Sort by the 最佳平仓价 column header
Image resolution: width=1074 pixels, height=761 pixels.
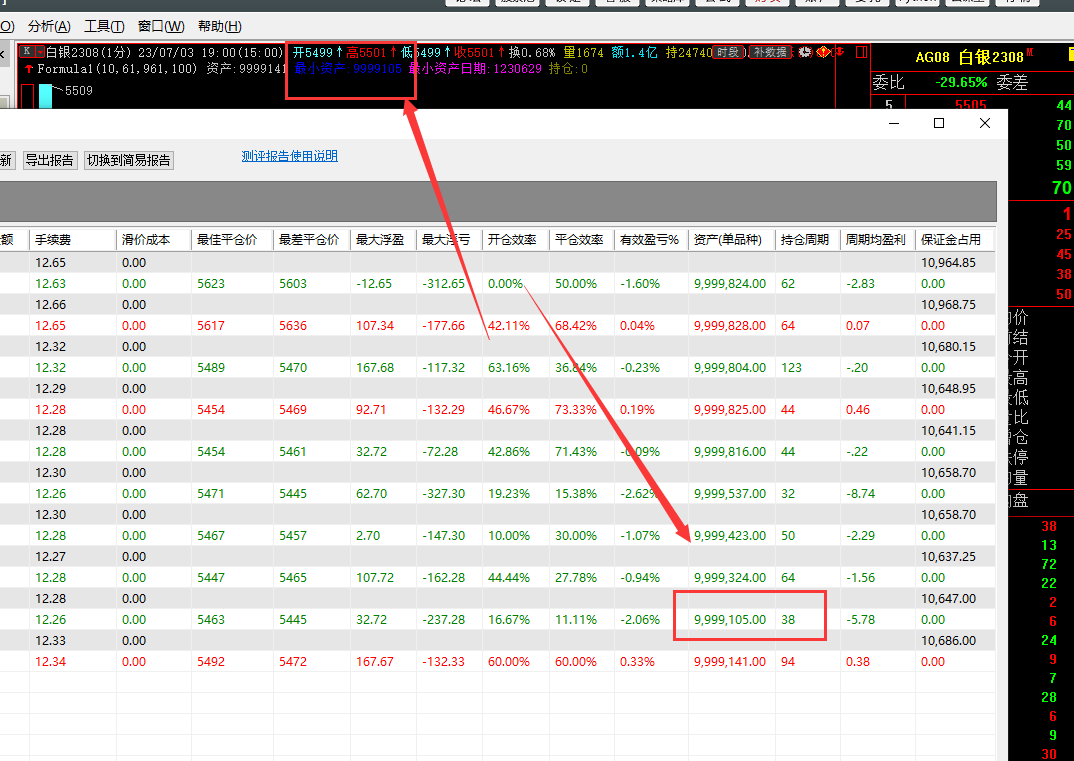[x=232, y=240]
